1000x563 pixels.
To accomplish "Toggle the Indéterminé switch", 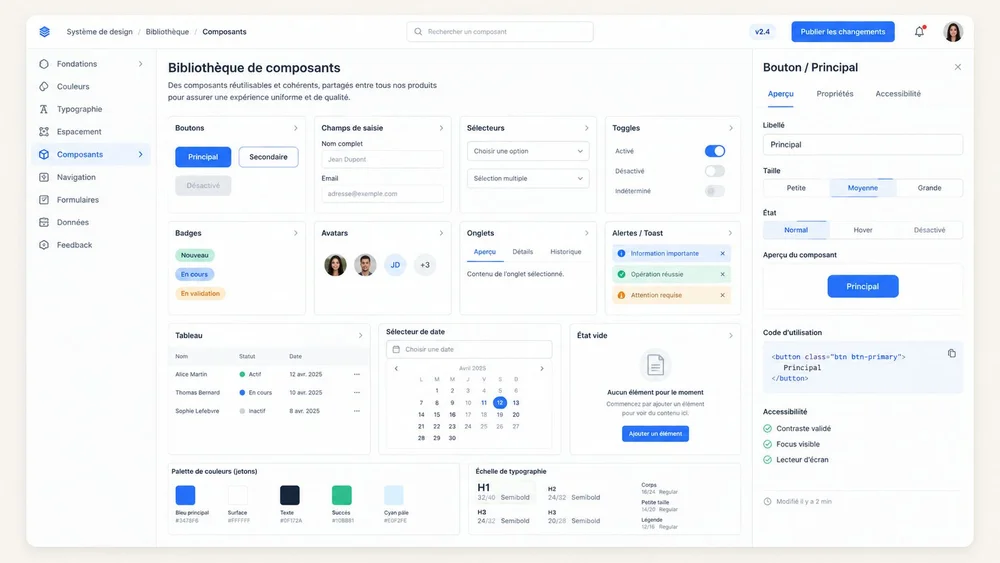I will coord(714,191).
